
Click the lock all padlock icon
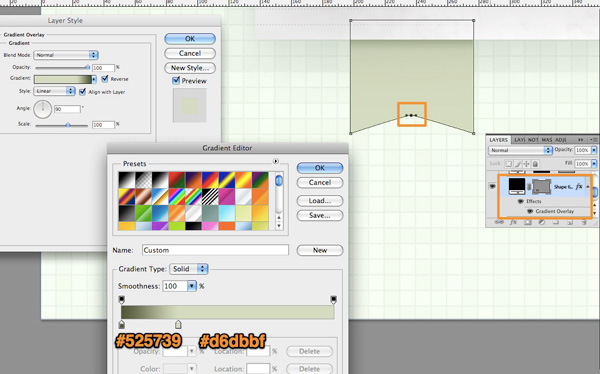pyautogui.click(x=535, y=164)
